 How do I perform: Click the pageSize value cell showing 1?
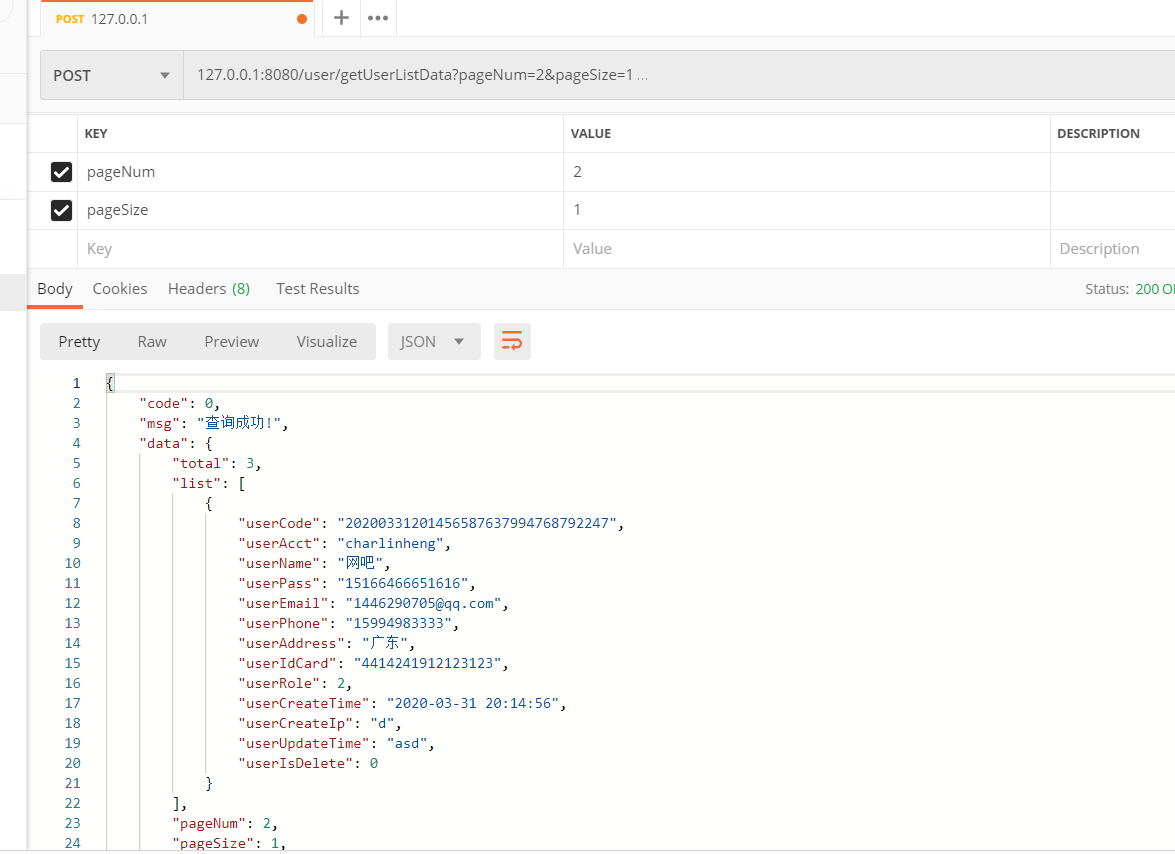[x=806, y=211]
